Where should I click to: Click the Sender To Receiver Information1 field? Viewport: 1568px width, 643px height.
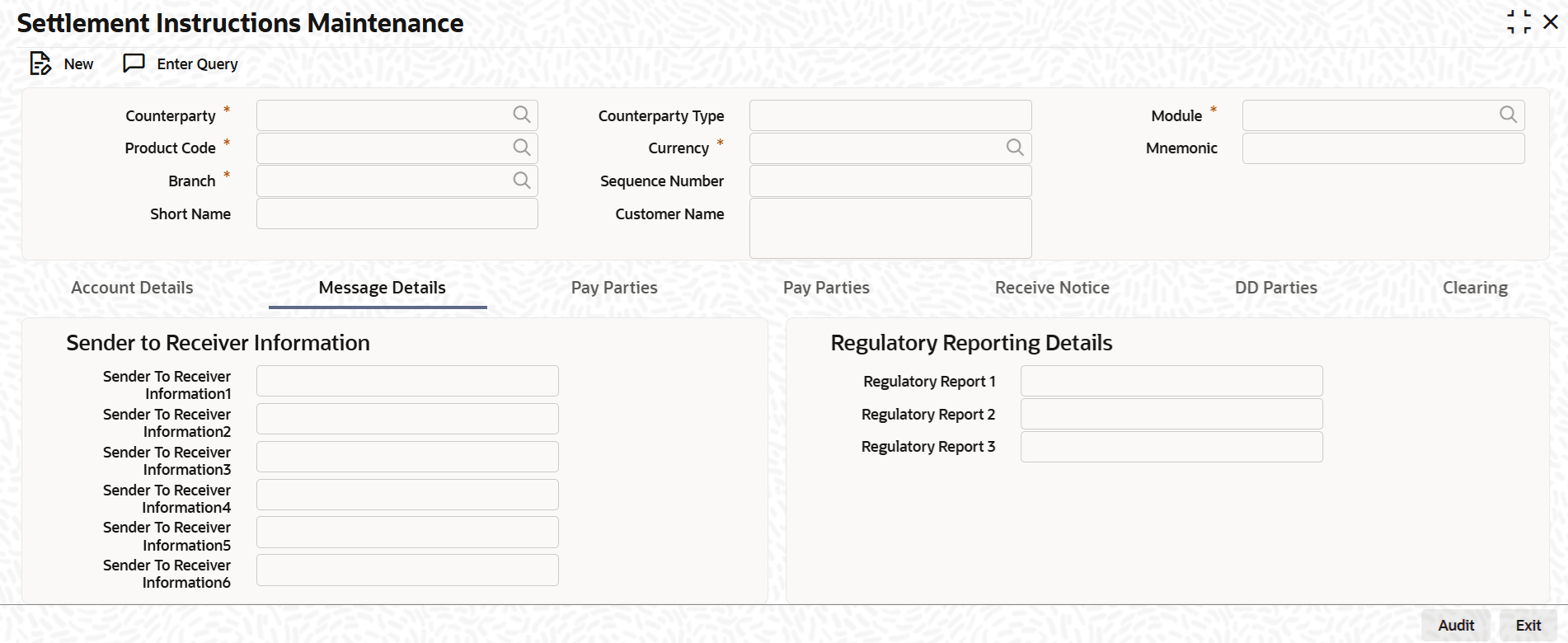click(407, 381)
